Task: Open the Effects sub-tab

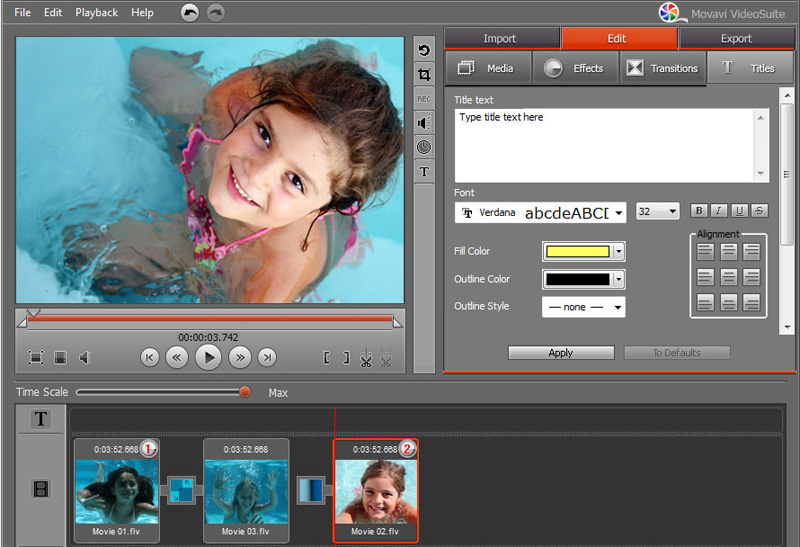Action: [576, 68]
